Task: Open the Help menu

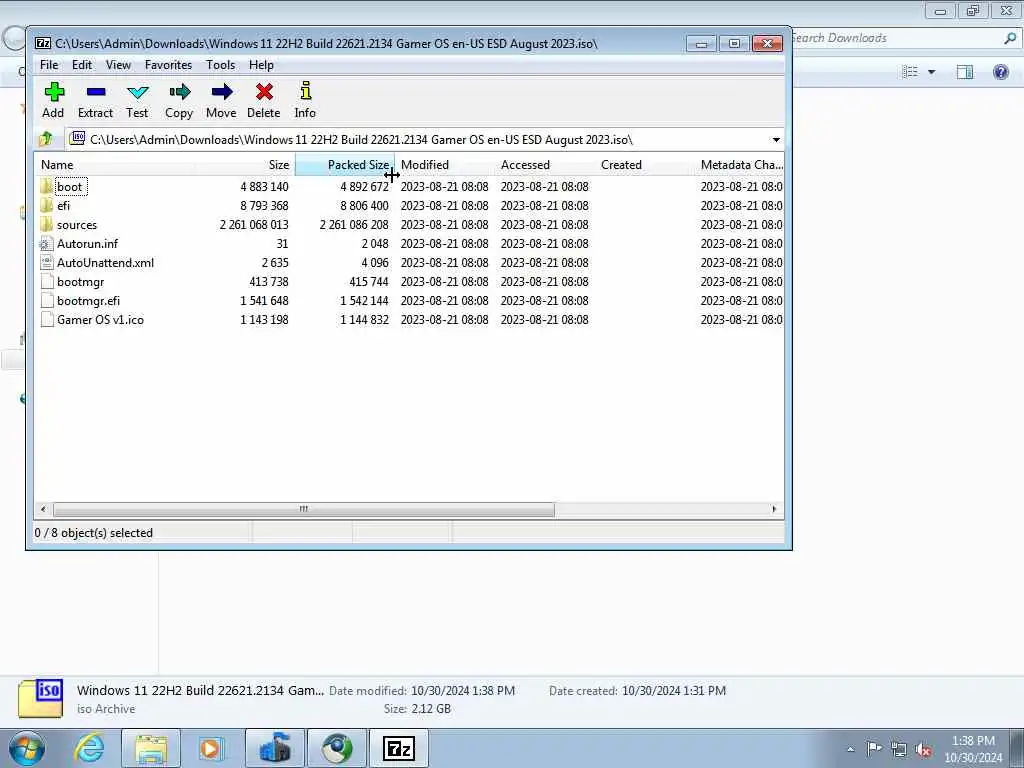Action: (261, 65)
